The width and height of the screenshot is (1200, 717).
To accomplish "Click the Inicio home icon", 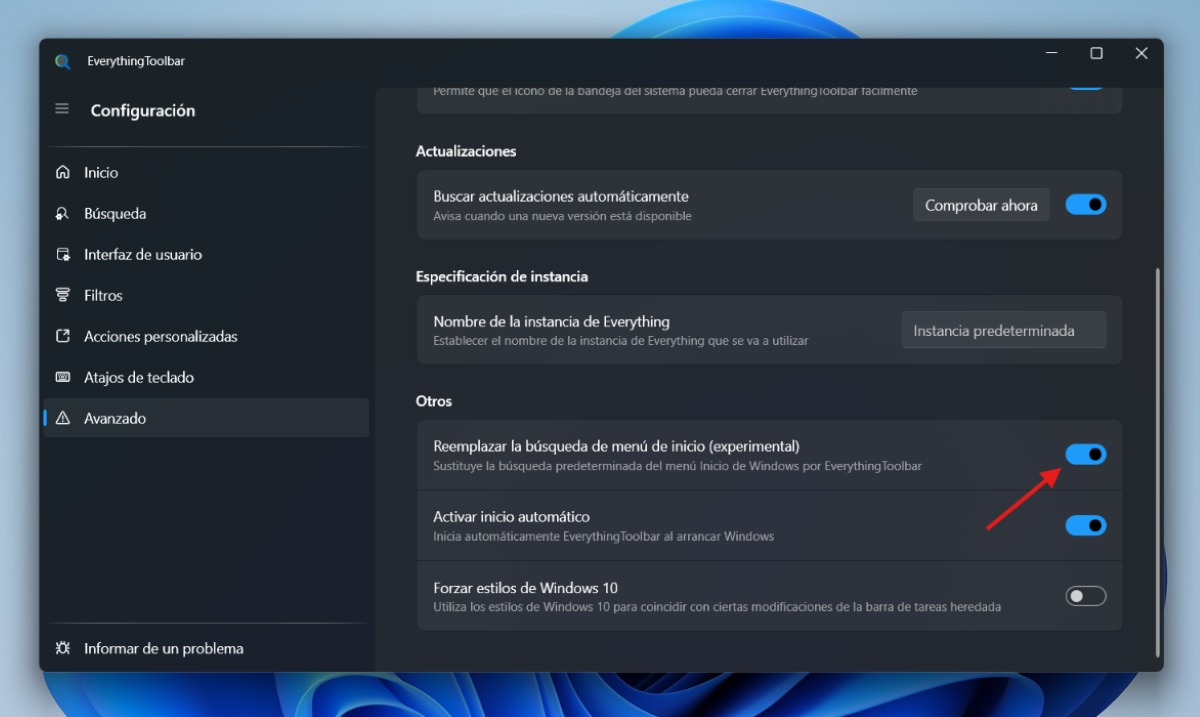I will (x=63, y=173).
